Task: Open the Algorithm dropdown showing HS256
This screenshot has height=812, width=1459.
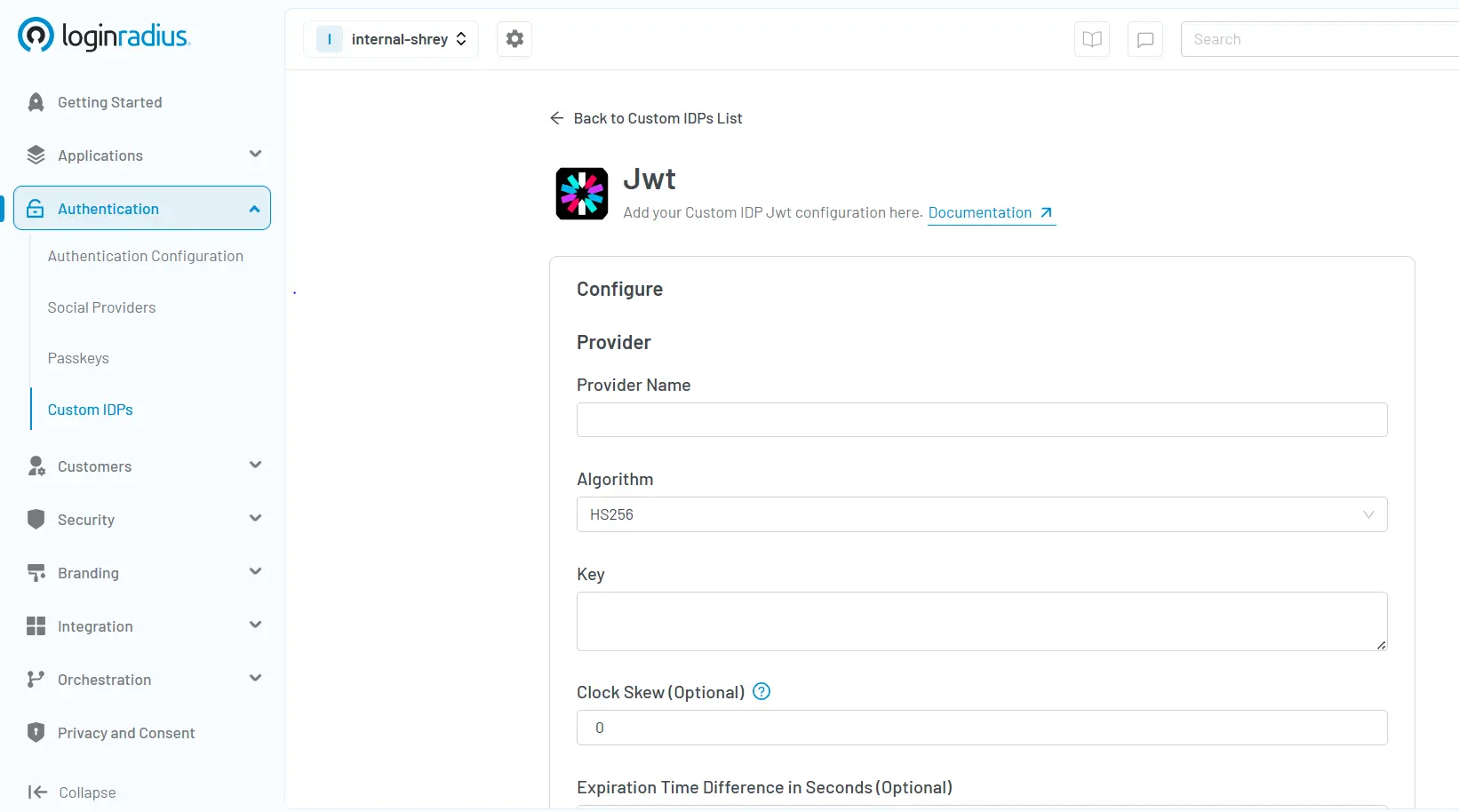Action: pyautogui.click(x=981, y=514)
